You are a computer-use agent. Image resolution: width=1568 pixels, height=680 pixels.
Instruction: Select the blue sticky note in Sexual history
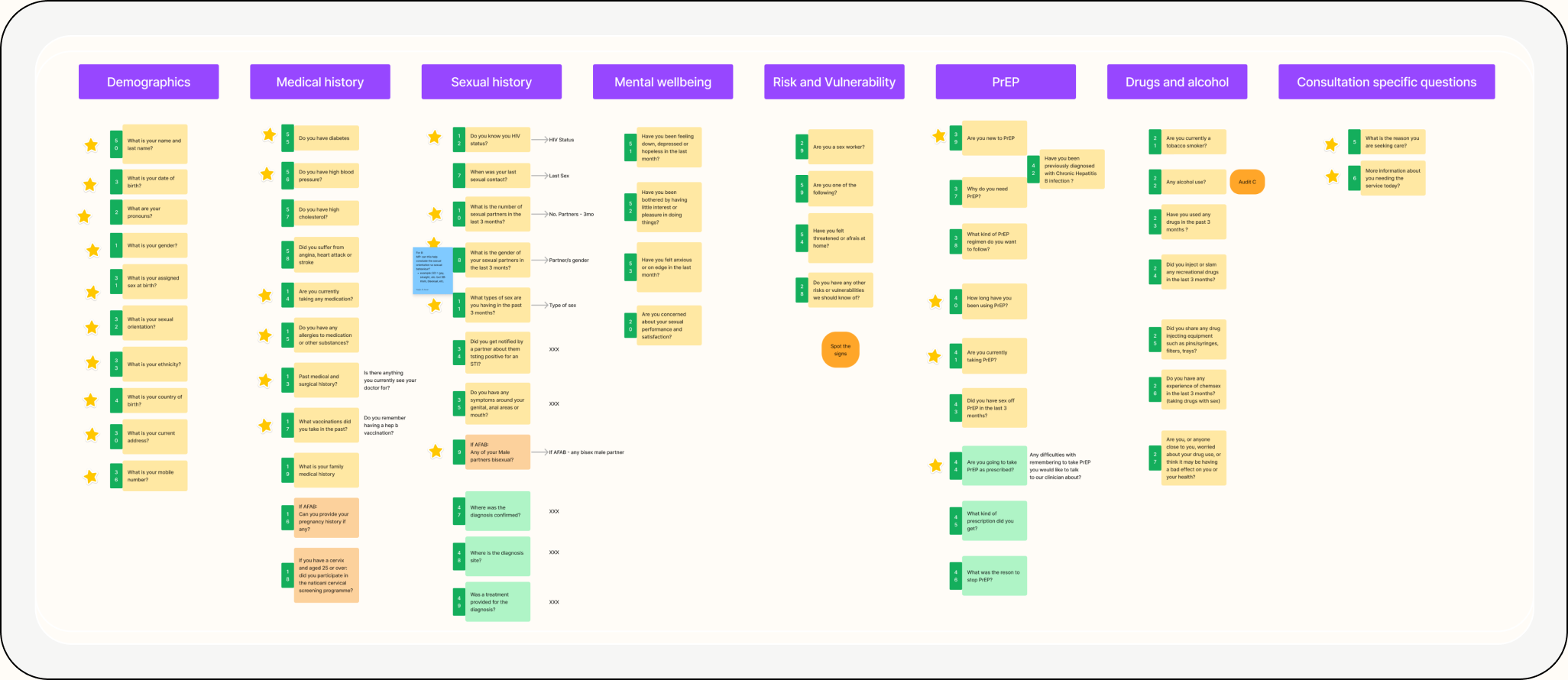(432, 270)
